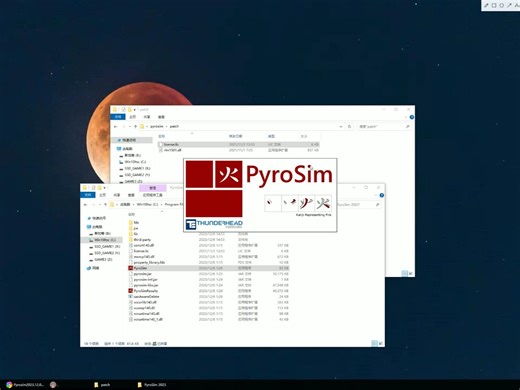Select Win10hsc (C:) in PyroSim 2023 sidebar
Image resolution: width=520 pixels, height=390 pixels.
click(102, 240)
